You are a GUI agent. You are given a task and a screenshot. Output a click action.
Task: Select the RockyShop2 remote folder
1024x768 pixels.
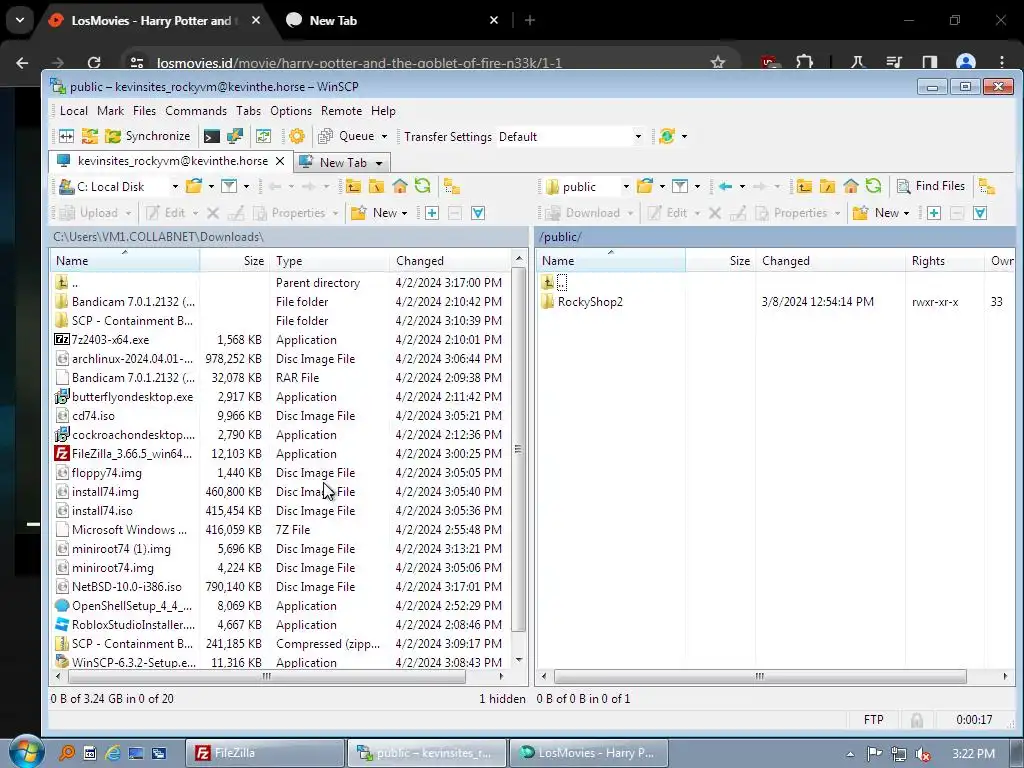tap(590, 302)
